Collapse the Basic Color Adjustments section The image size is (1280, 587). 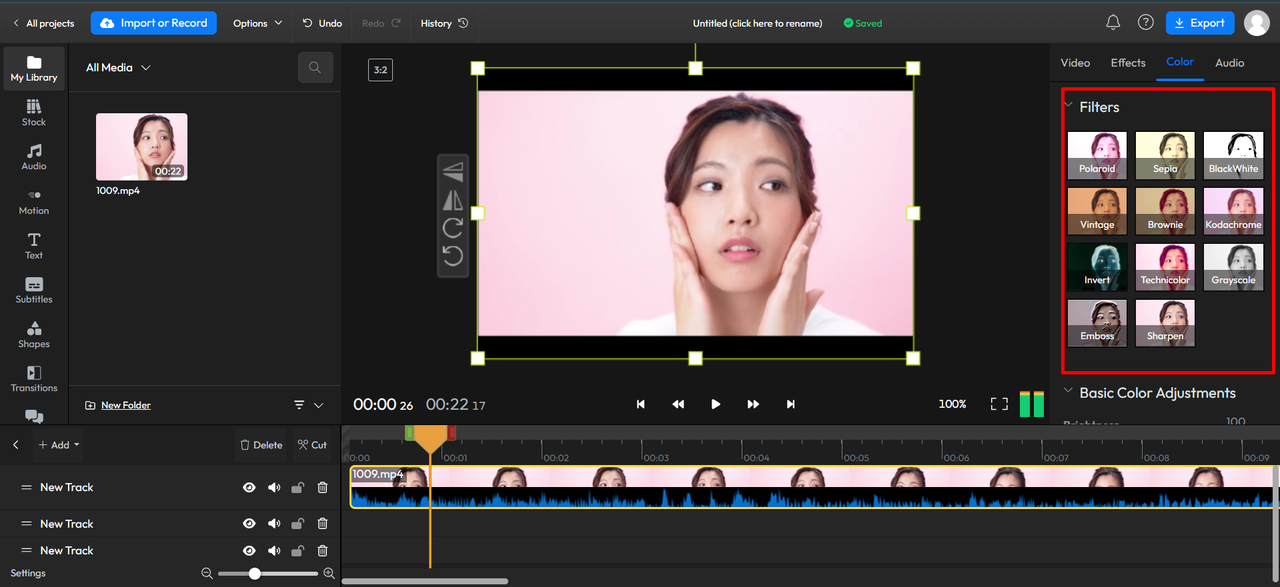point(1068,392)
